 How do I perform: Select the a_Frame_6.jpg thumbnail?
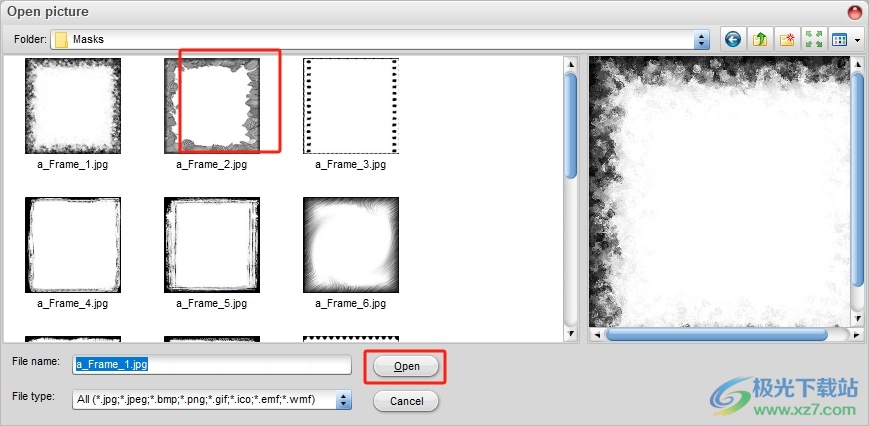(351, 245)
